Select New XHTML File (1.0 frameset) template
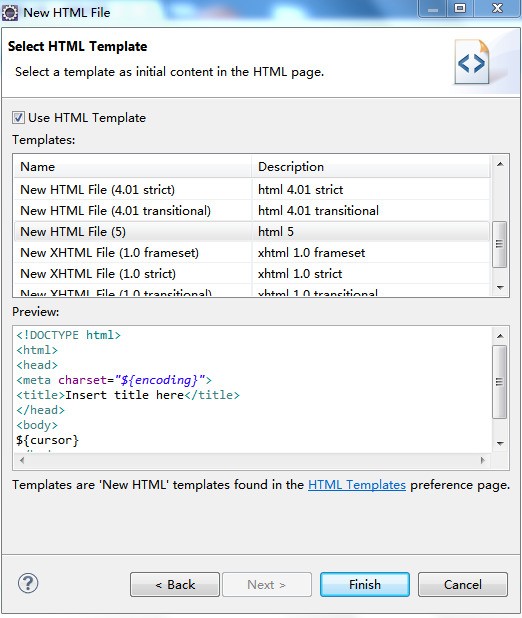 tap(252, 252)
